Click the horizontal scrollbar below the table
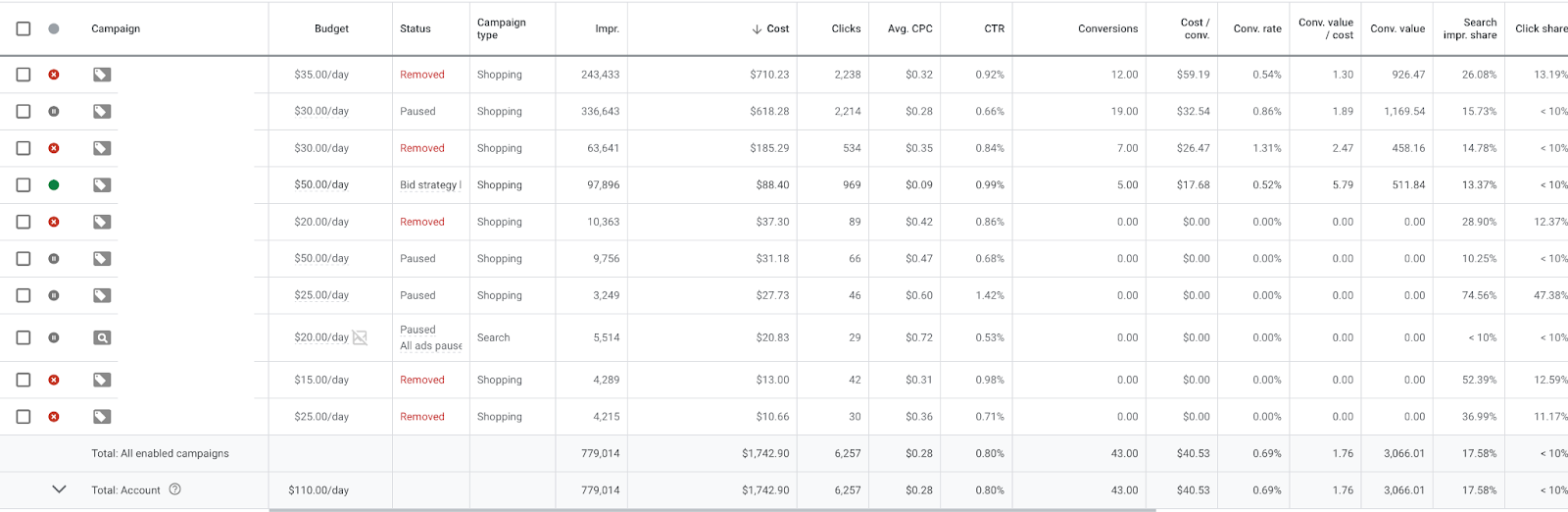The image size is (1568, 512). tap(712, 510)
